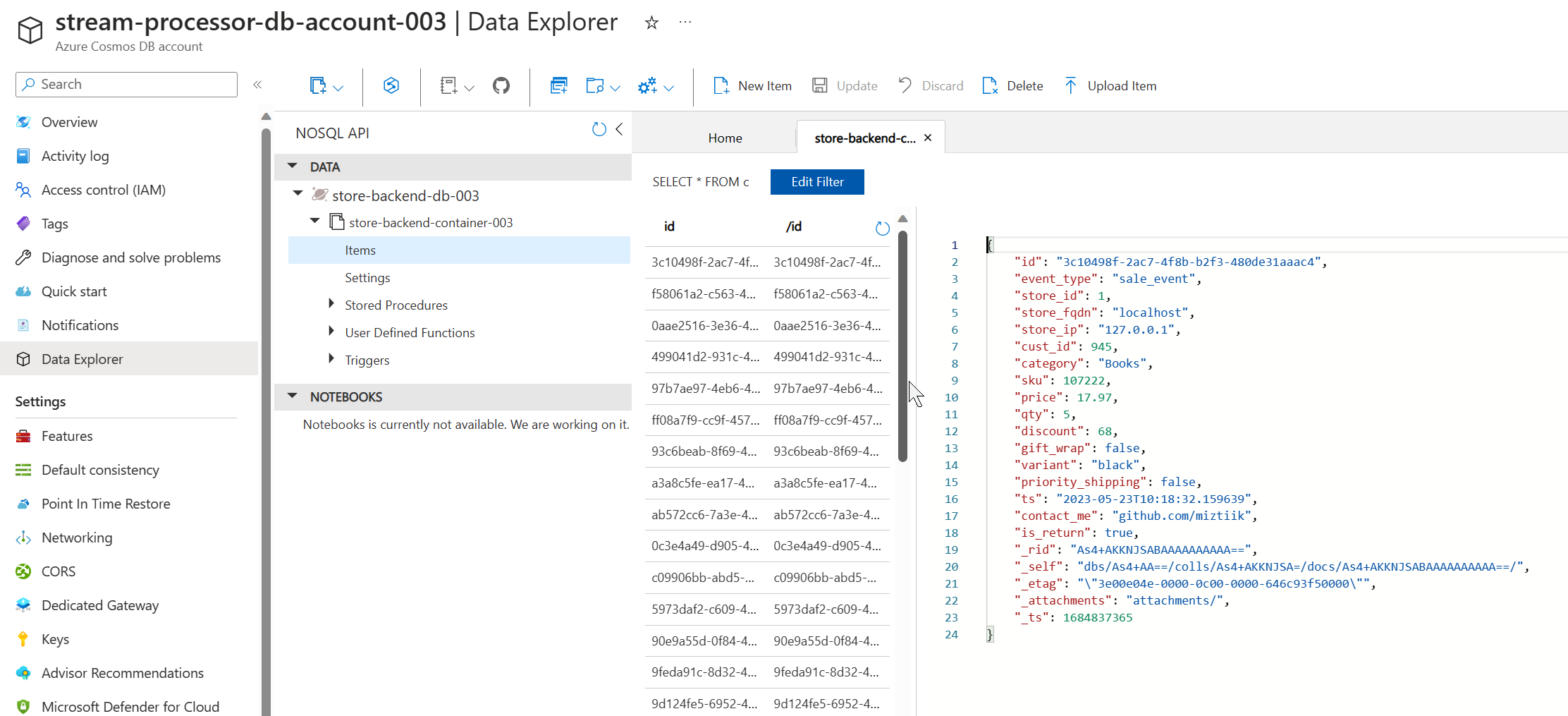Viewport: 1568px width, 716px height.
Task: Open the settings gear dropdown arrow
Action: (x=669, y=88)
